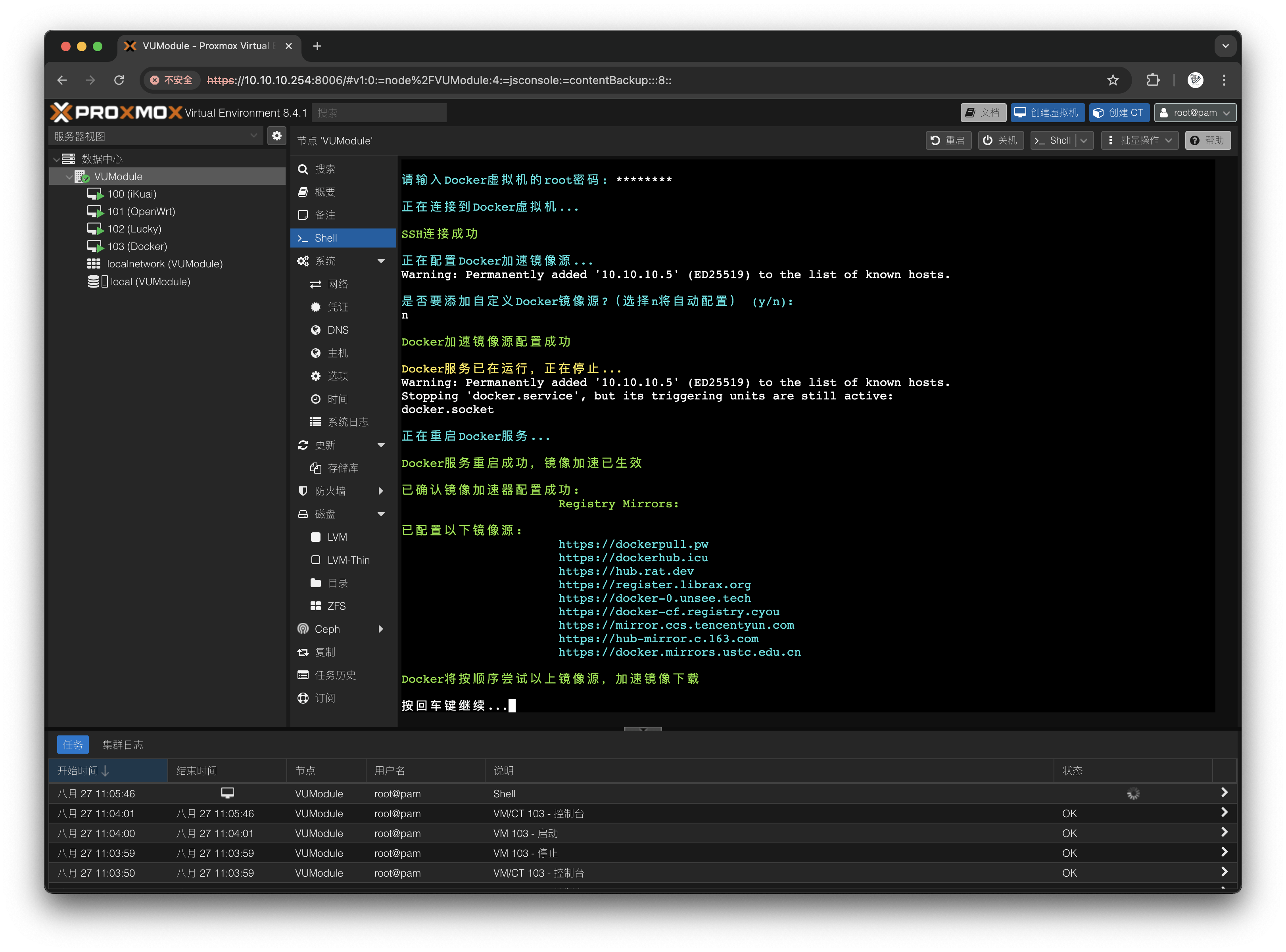Screen dimensions: 1286x952
Task: Open Shell button dropdown arrow
Action: coord(1084,140)
